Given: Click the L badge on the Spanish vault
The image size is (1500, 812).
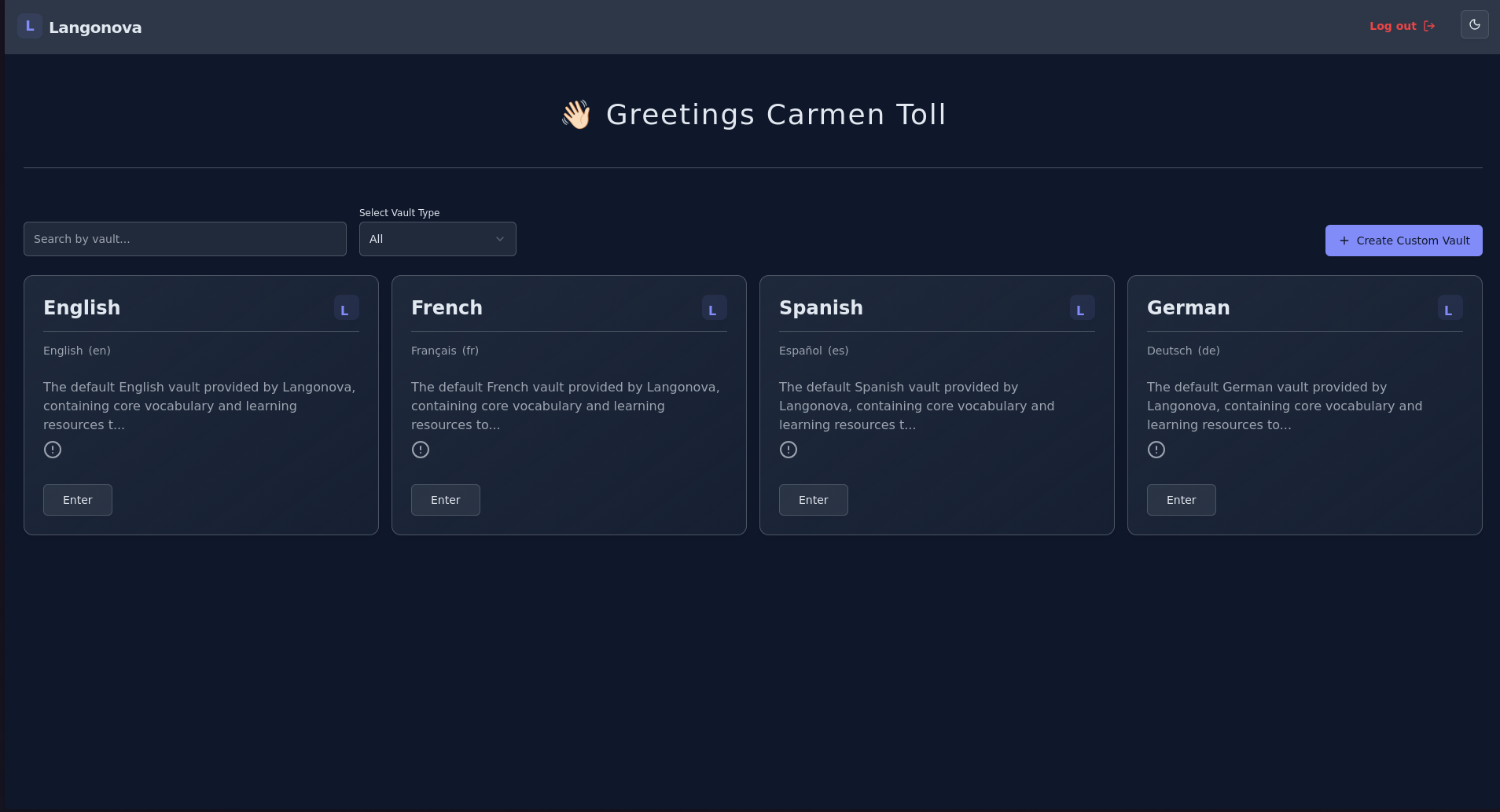Looking at the screenshot, I should click(1080, 307).
